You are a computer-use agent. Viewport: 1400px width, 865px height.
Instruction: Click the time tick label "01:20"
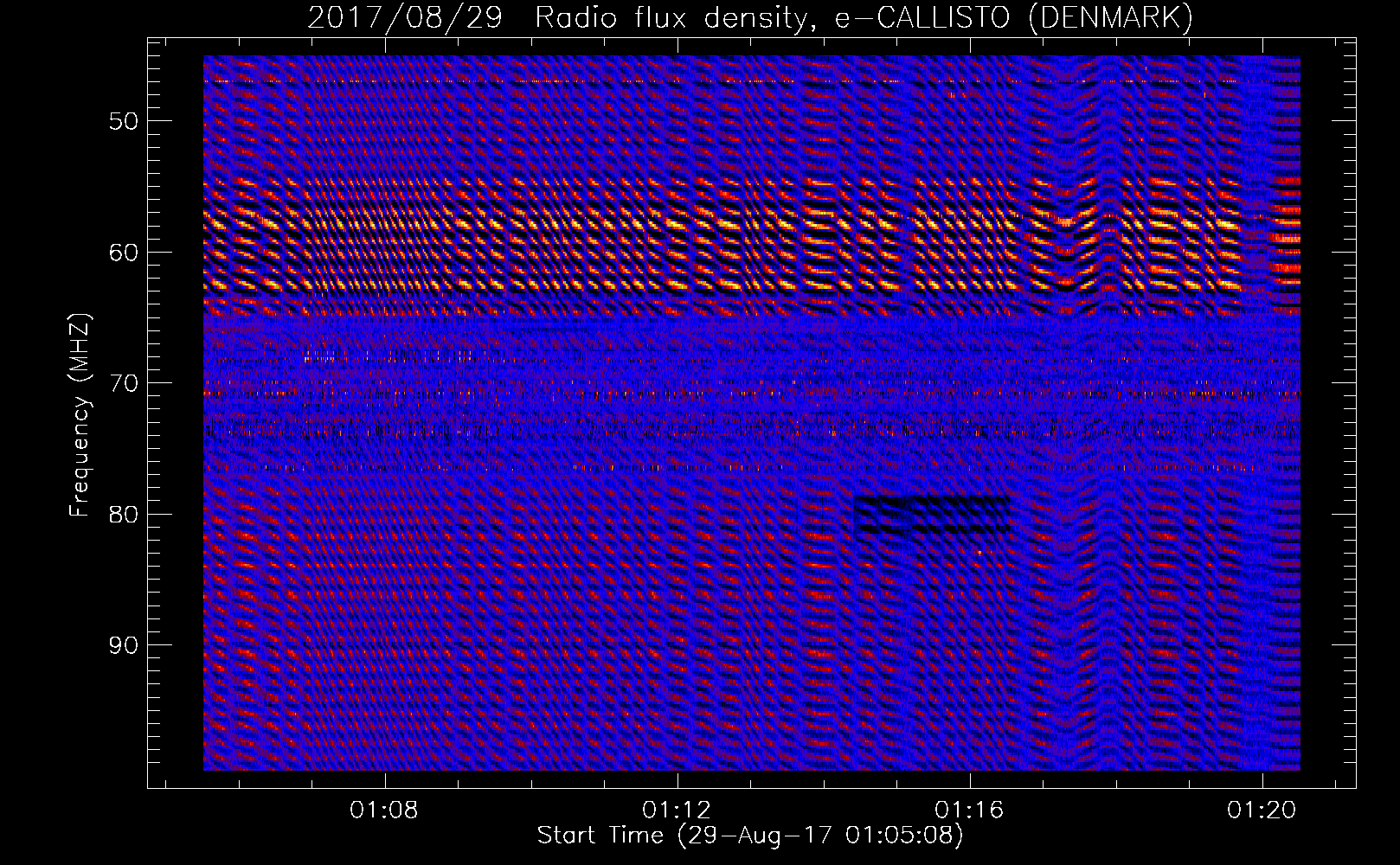click(x=1263, y=810)
